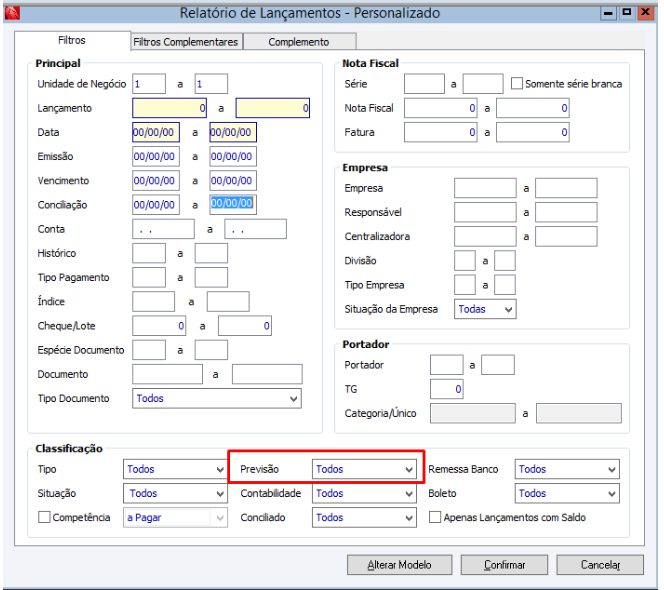Click the first Portador field
This screenshot has width=664, height=590.
(447, 365)
